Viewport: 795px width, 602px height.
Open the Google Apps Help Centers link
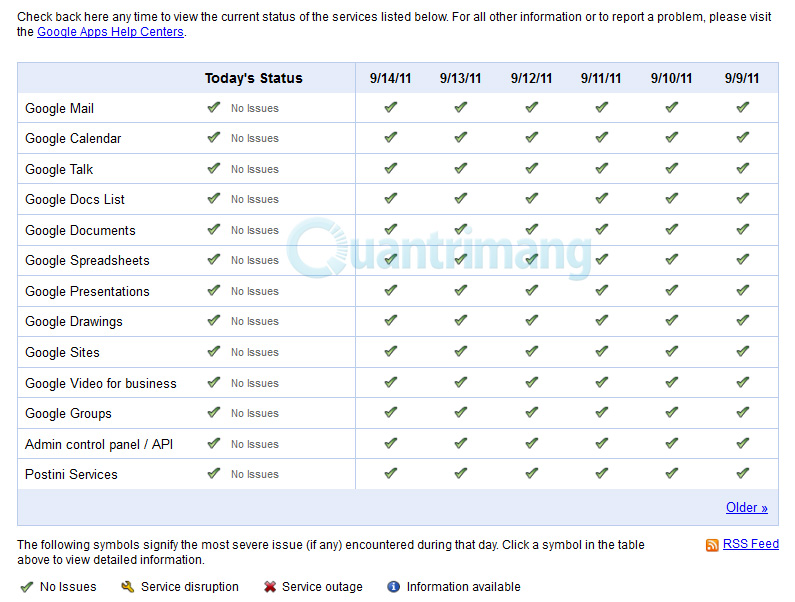point(110,32)
